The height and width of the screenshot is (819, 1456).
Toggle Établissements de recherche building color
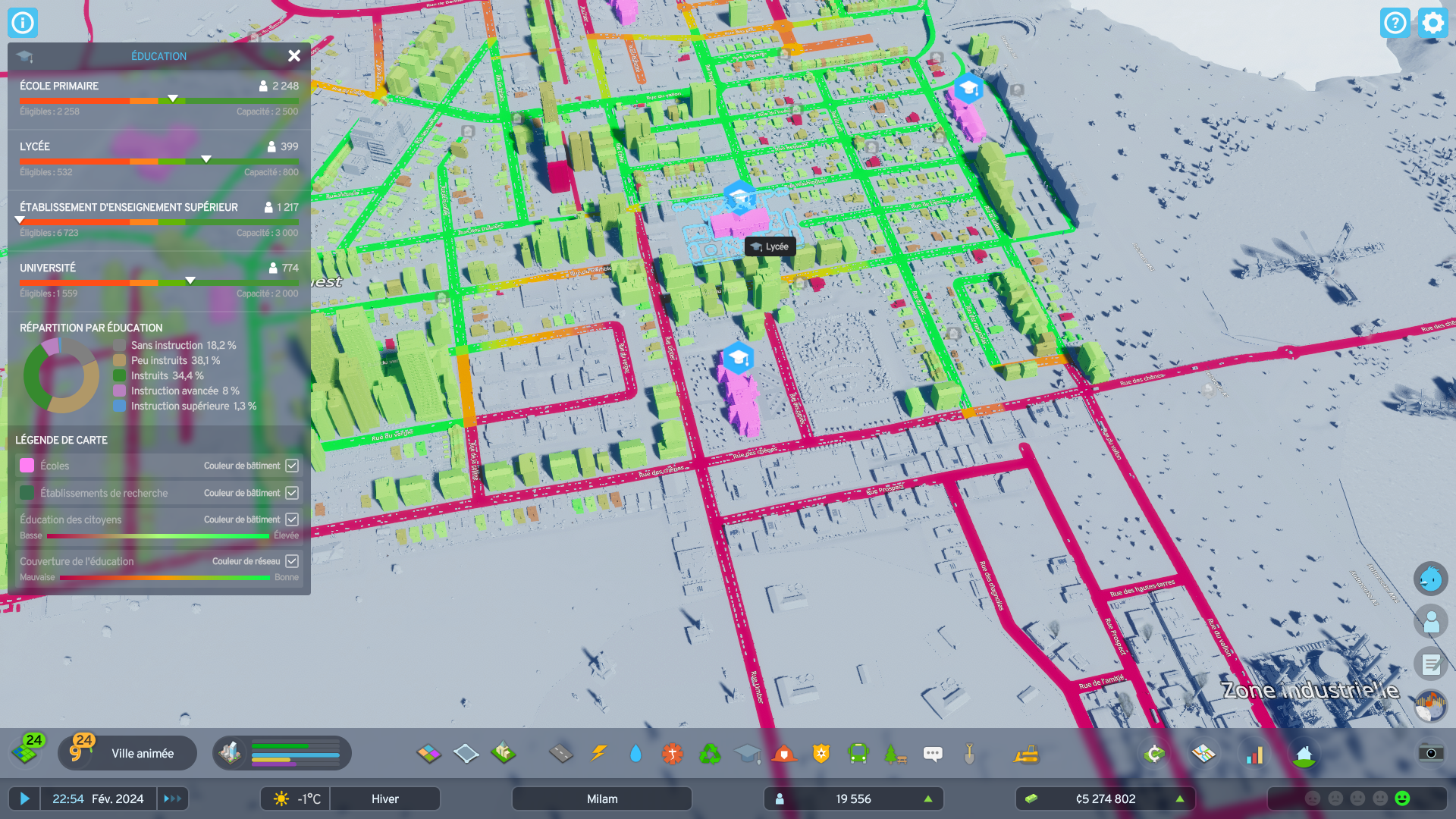(292, 493)
